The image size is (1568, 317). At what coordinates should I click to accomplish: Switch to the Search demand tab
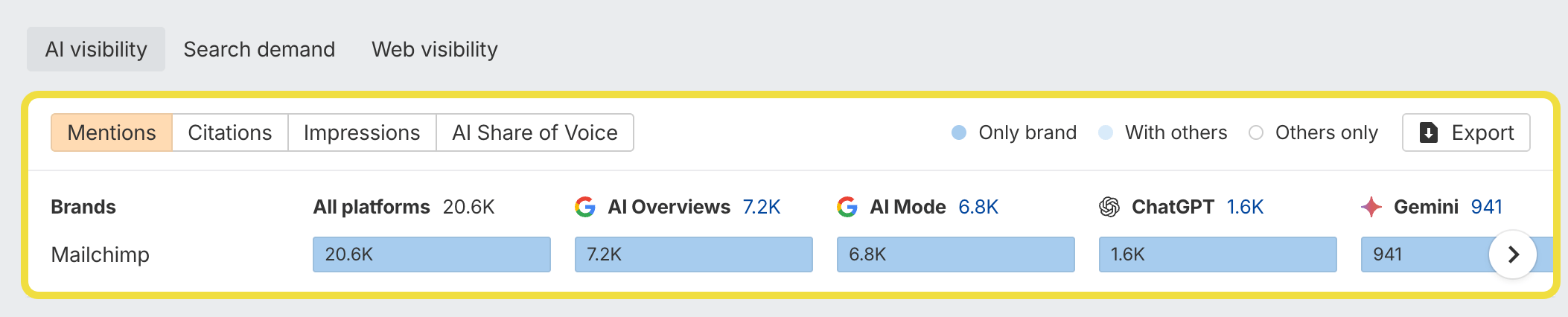259,49
